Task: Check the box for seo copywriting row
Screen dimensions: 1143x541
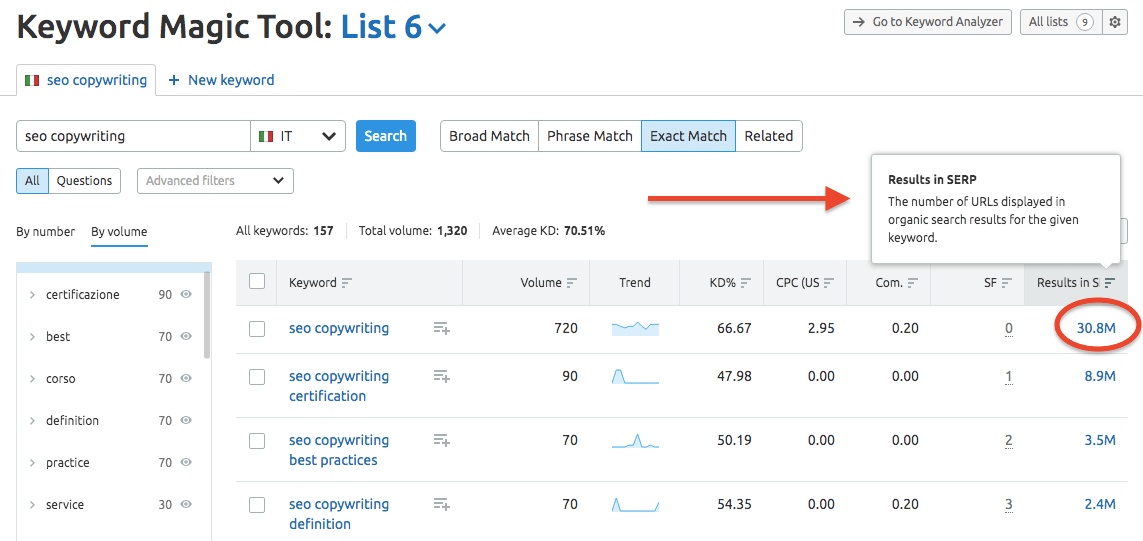Action: point(257,328)
